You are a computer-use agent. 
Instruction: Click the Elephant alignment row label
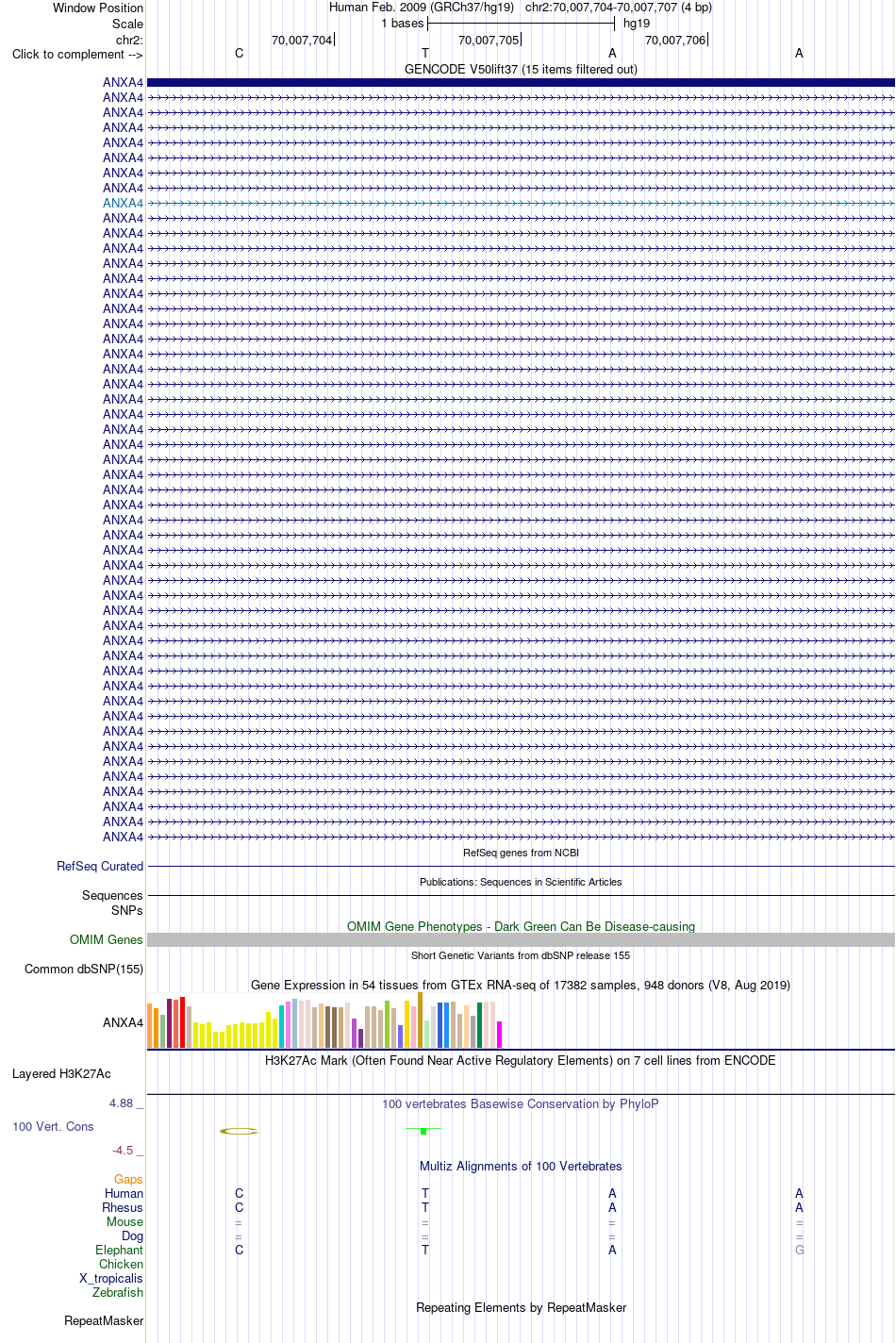coord(119,1251)
